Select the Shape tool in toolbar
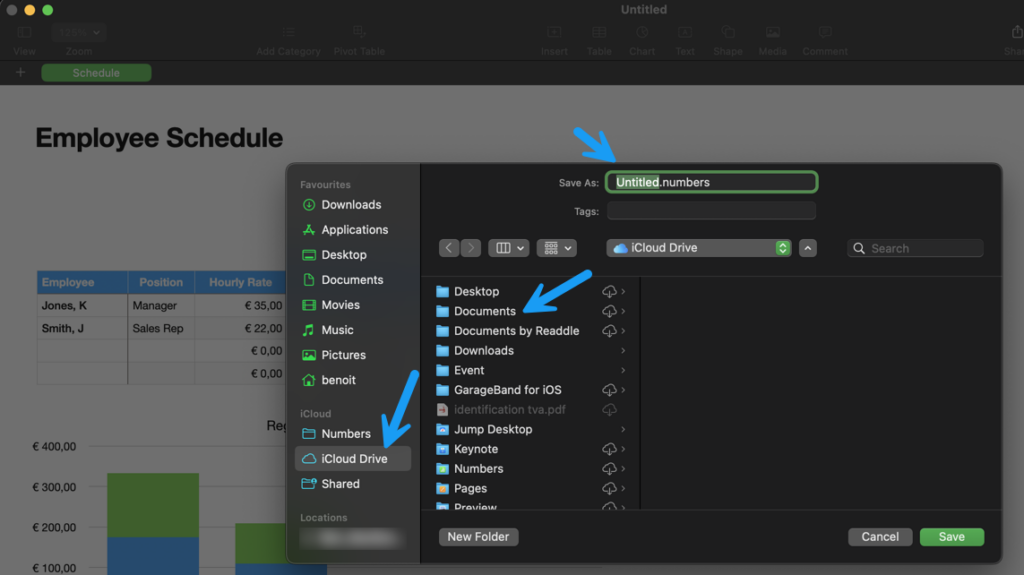The height and width of the screenshot is (575, 1024). 727,39
